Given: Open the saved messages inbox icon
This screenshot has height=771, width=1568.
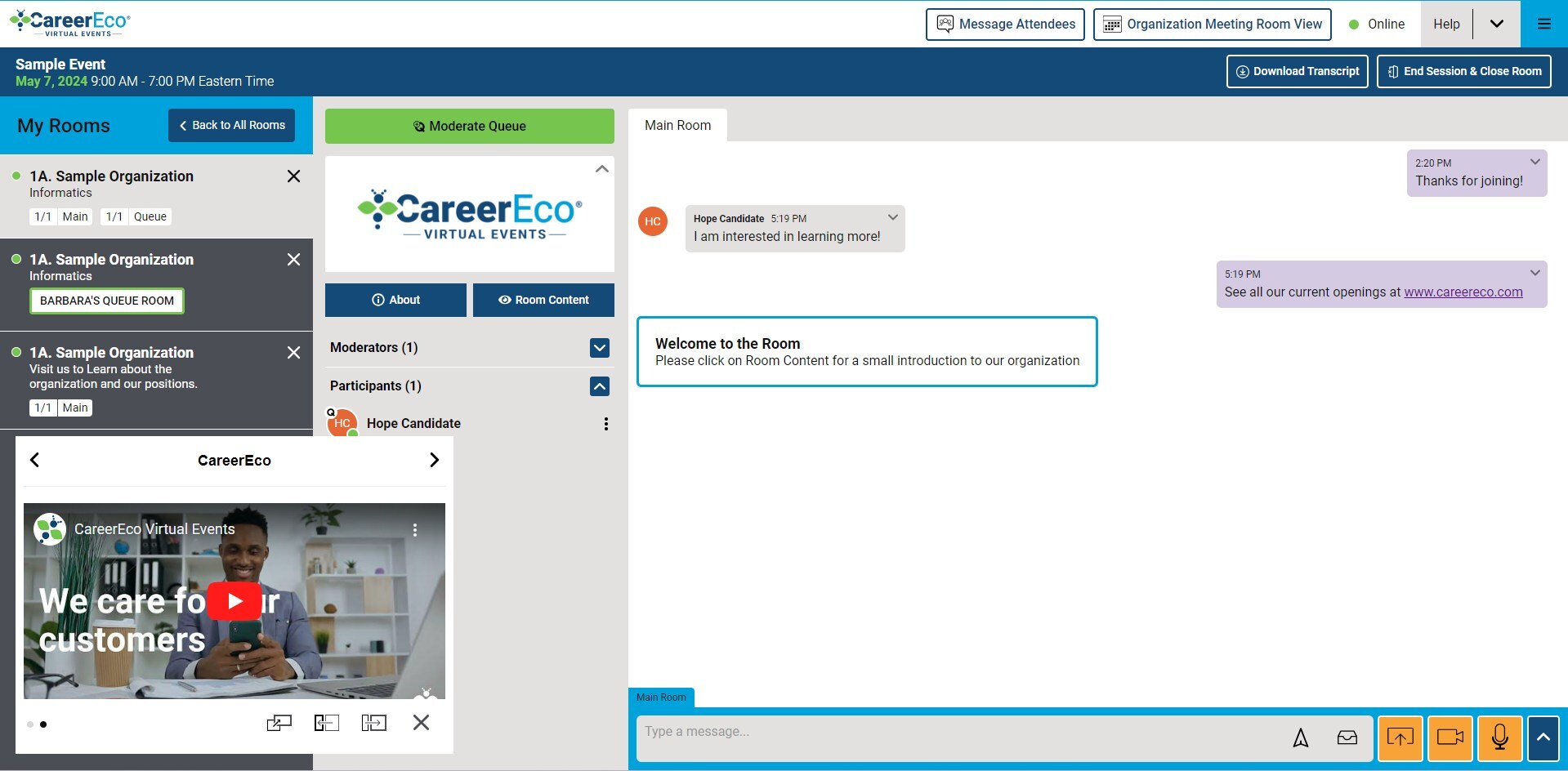Looking at the screenshot, I should (x=1347, y=738).
